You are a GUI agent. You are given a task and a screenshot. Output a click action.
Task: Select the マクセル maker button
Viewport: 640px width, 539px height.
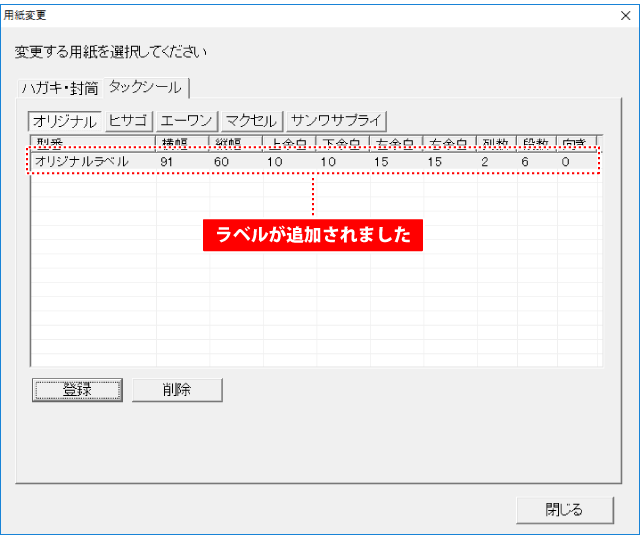(x=251, y=121)
